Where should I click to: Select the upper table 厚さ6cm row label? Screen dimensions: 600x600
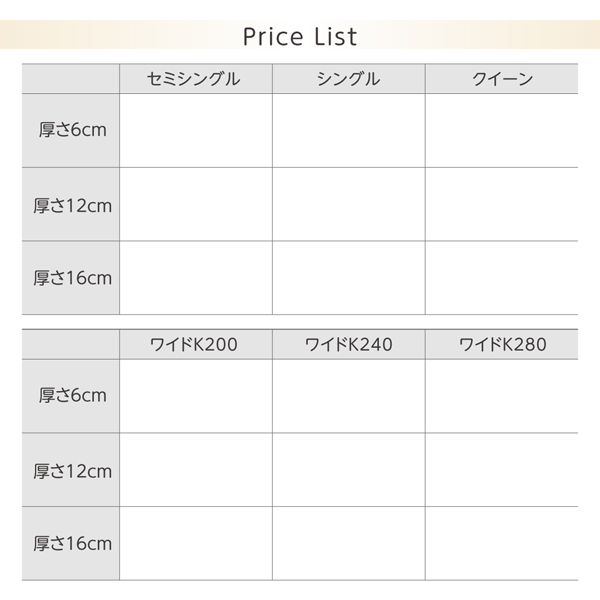tap(72, 130)
